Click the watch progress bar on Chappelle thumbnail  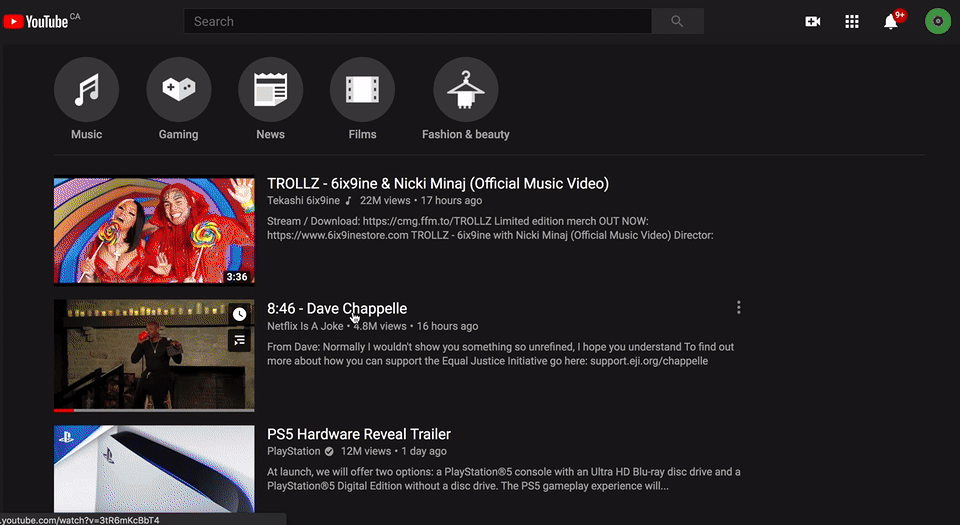coord(154,410)
